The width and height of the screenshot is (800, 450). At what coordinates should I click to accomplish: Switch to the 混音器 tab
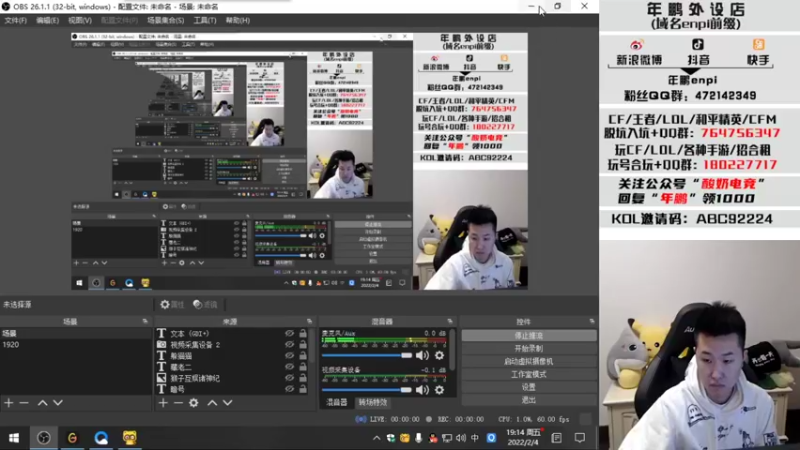click(x=336, y=403)
